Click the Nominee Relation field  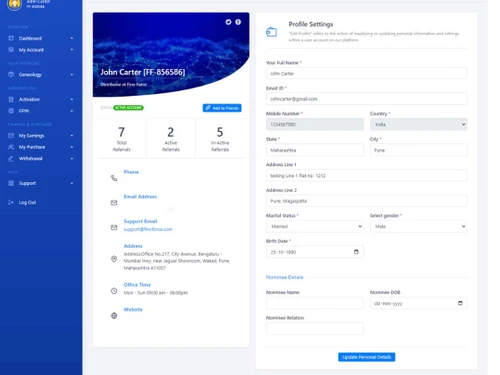pyautogui.click(x=315, y=329)
